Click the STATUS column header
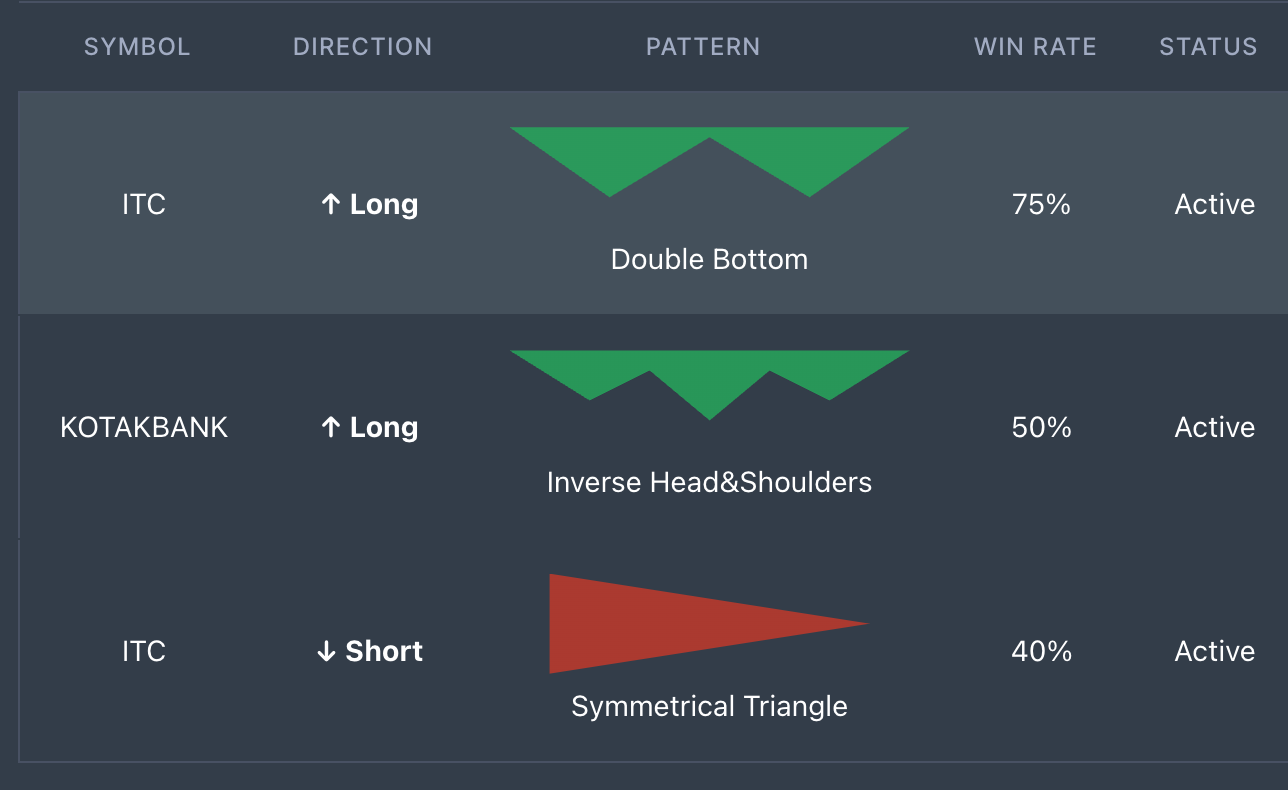The width and height of the screenshot is (1288, 790). [1208, 47]
